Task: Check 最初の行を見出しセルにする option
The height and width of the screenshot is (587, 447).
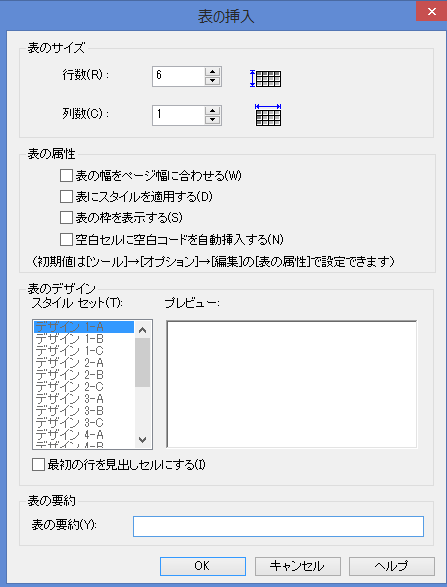Action: click(38, 465)
